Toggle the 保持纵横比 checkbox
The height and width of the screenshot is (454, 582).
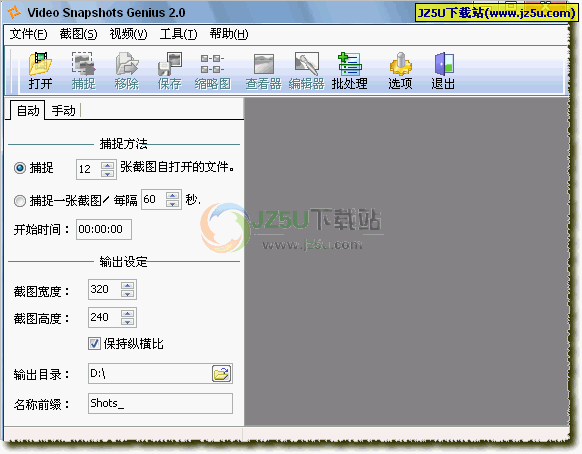(94, 343)
